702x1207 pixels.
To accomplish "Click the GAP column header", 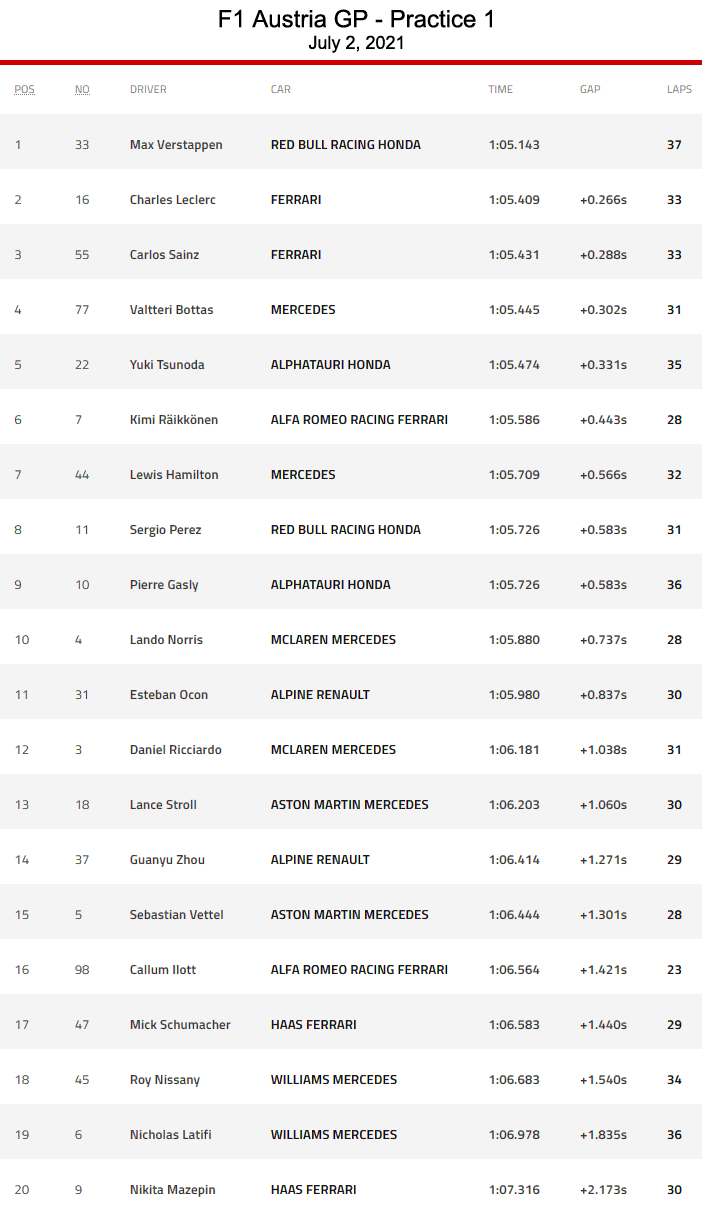I will [590, 89].
